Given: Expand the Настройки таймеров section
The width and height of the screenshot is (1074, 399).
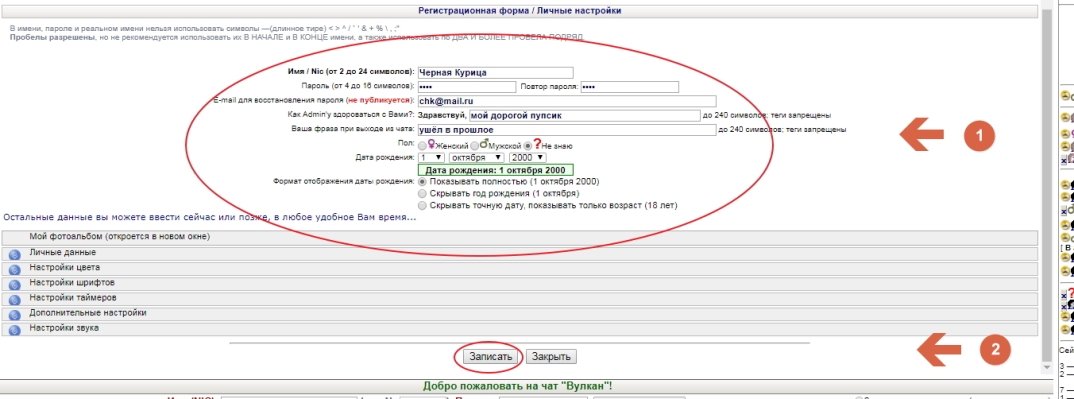Looking at the screenshot, I should 521,298.
